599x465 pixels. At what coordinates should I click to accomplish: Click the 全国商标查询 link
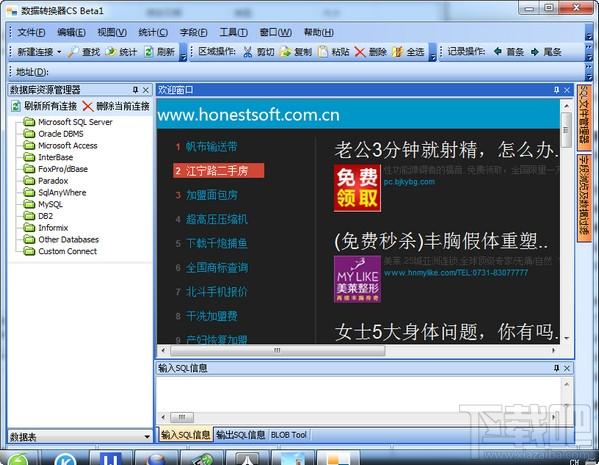pos(217,267)
